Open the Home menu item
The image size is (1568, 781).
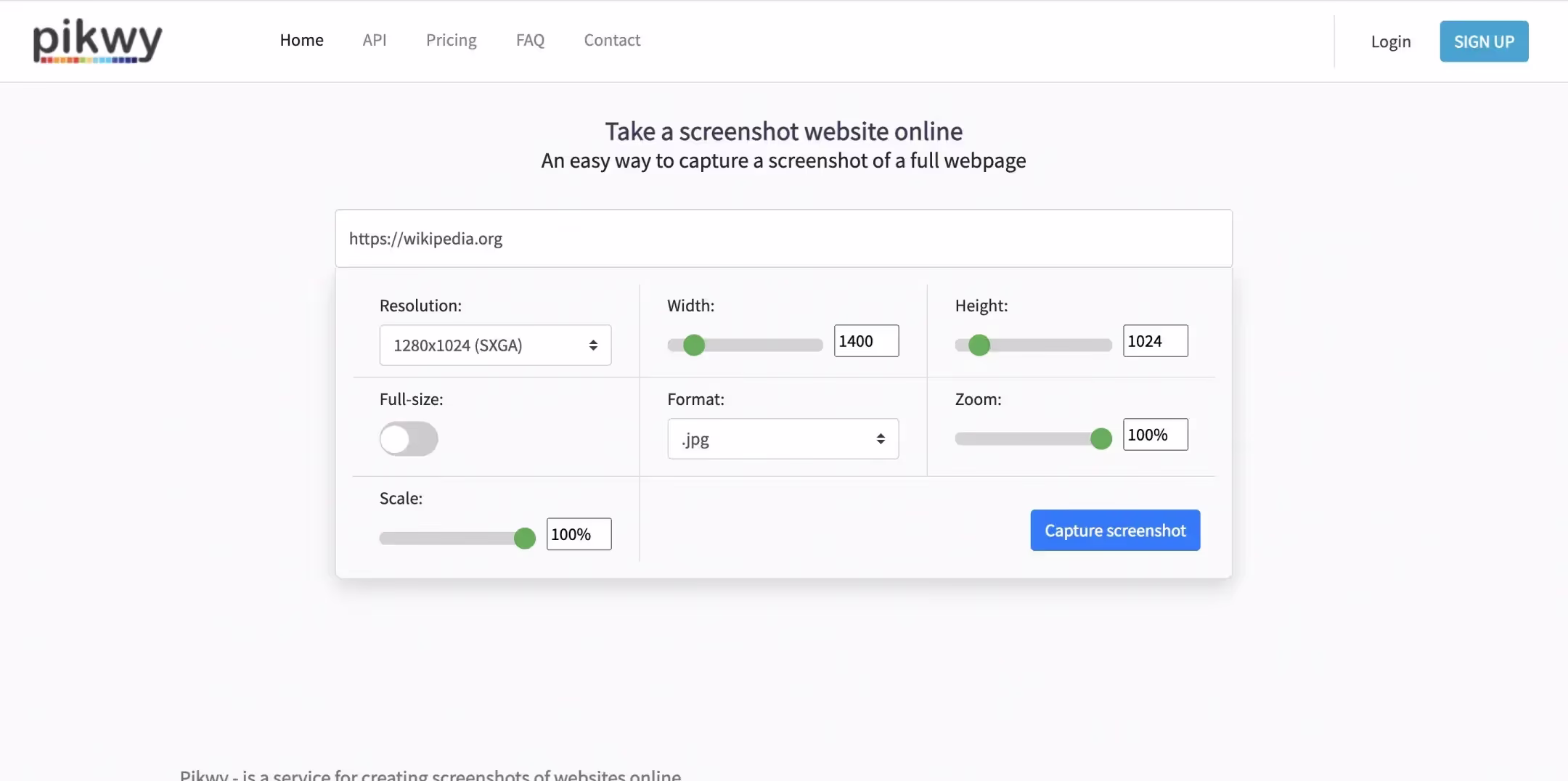tap(301, 40)
